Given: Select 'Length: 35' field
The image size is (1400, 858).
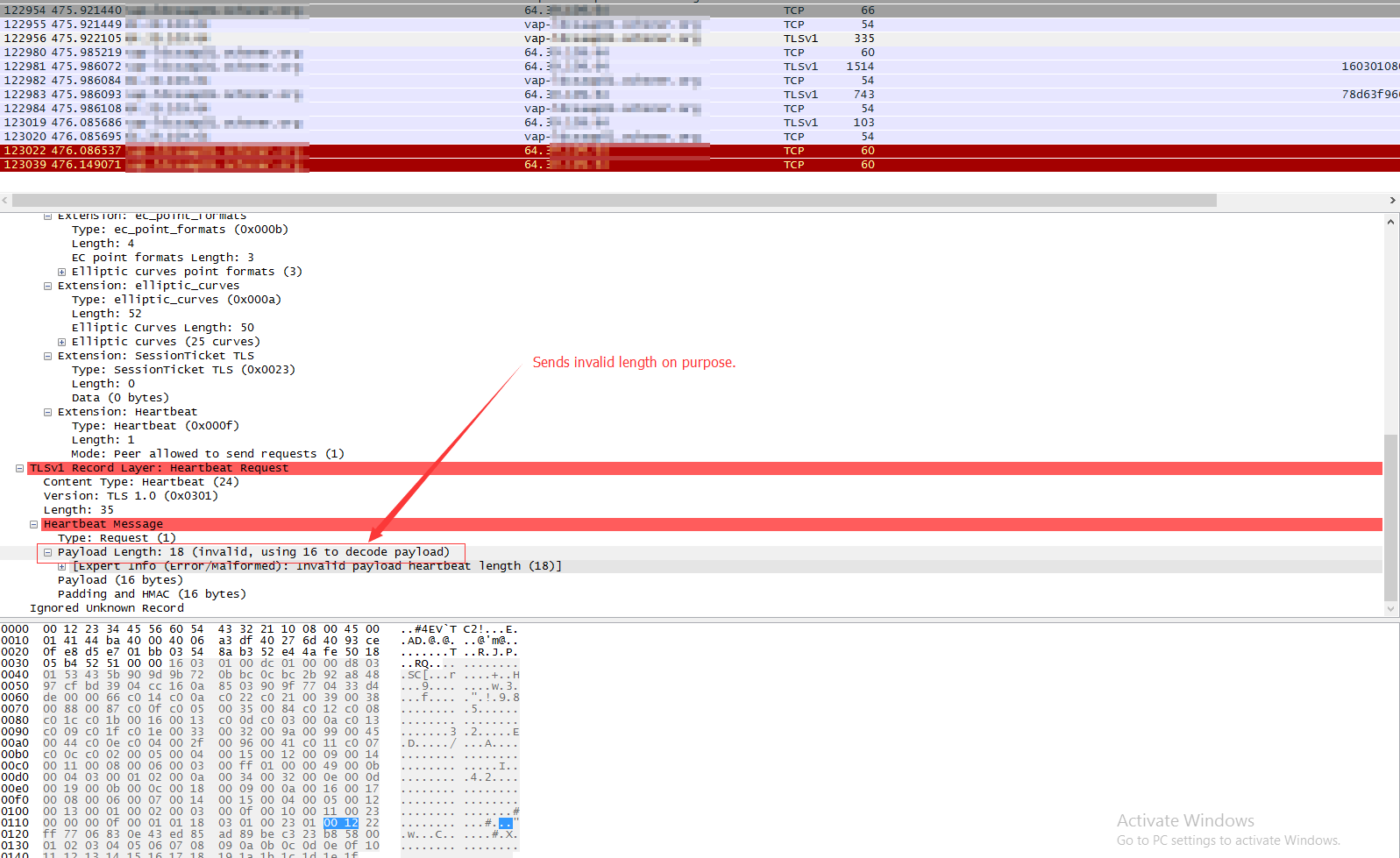Looking at the screenshot, I should tap(79, 510).
